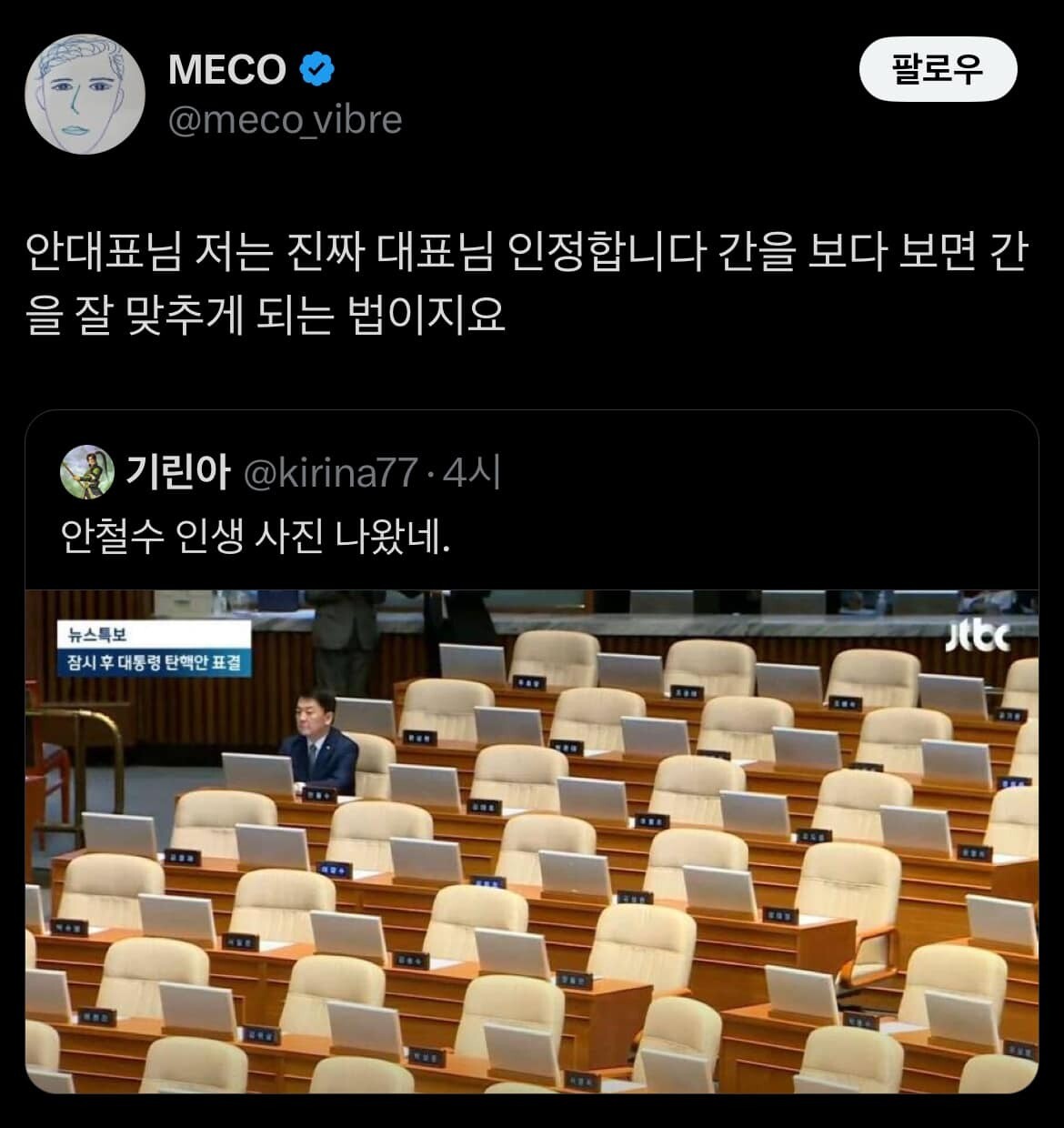Image resolution: width=1064 pixels, height=1128 pixels.
Task: Click the brown armchair on photo's right side
Action: (x=848, y=912)
